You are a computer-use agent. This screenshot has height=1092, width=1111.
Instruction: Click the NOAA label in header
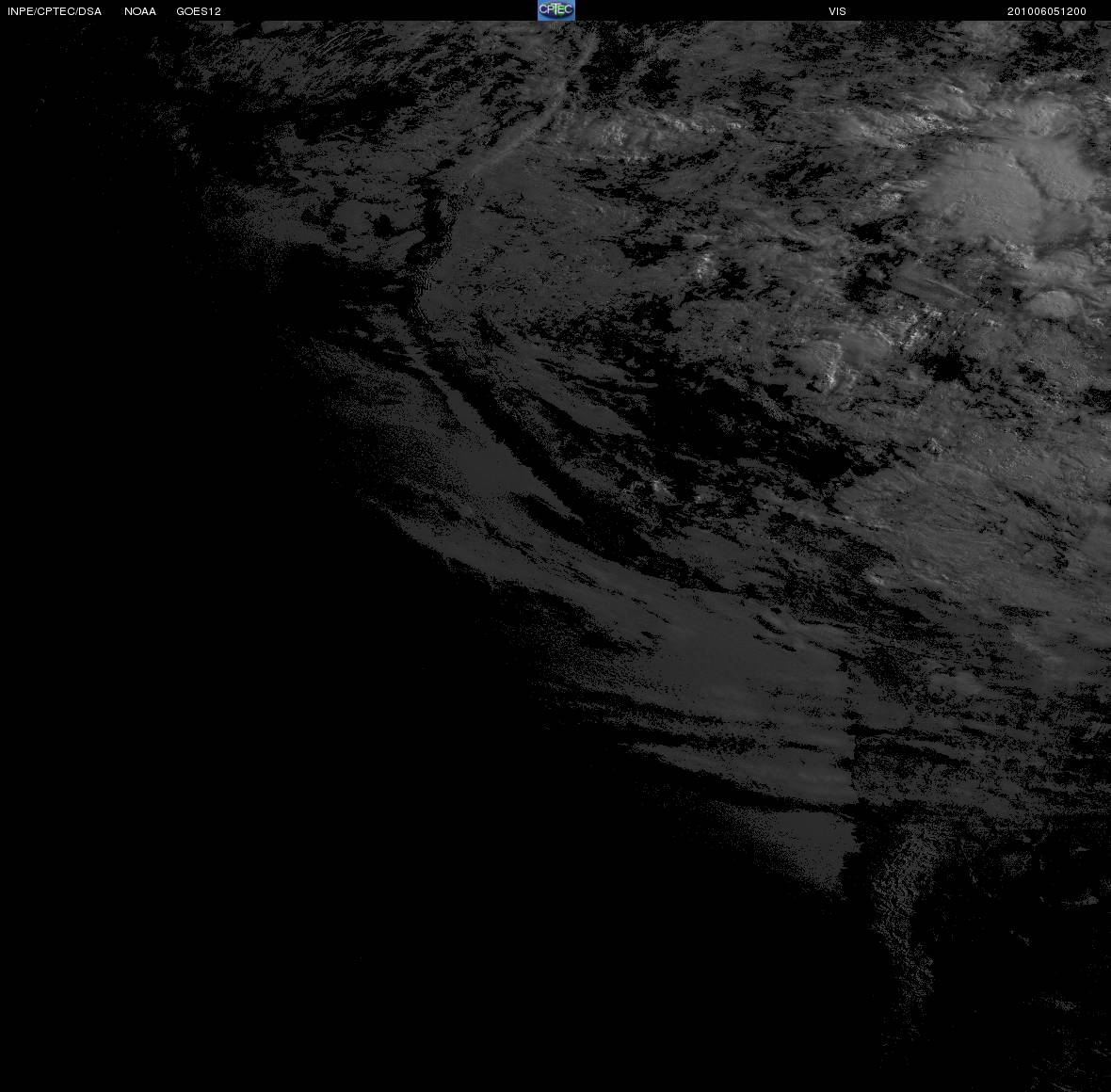pyautogui.click(x=140, y=11)
